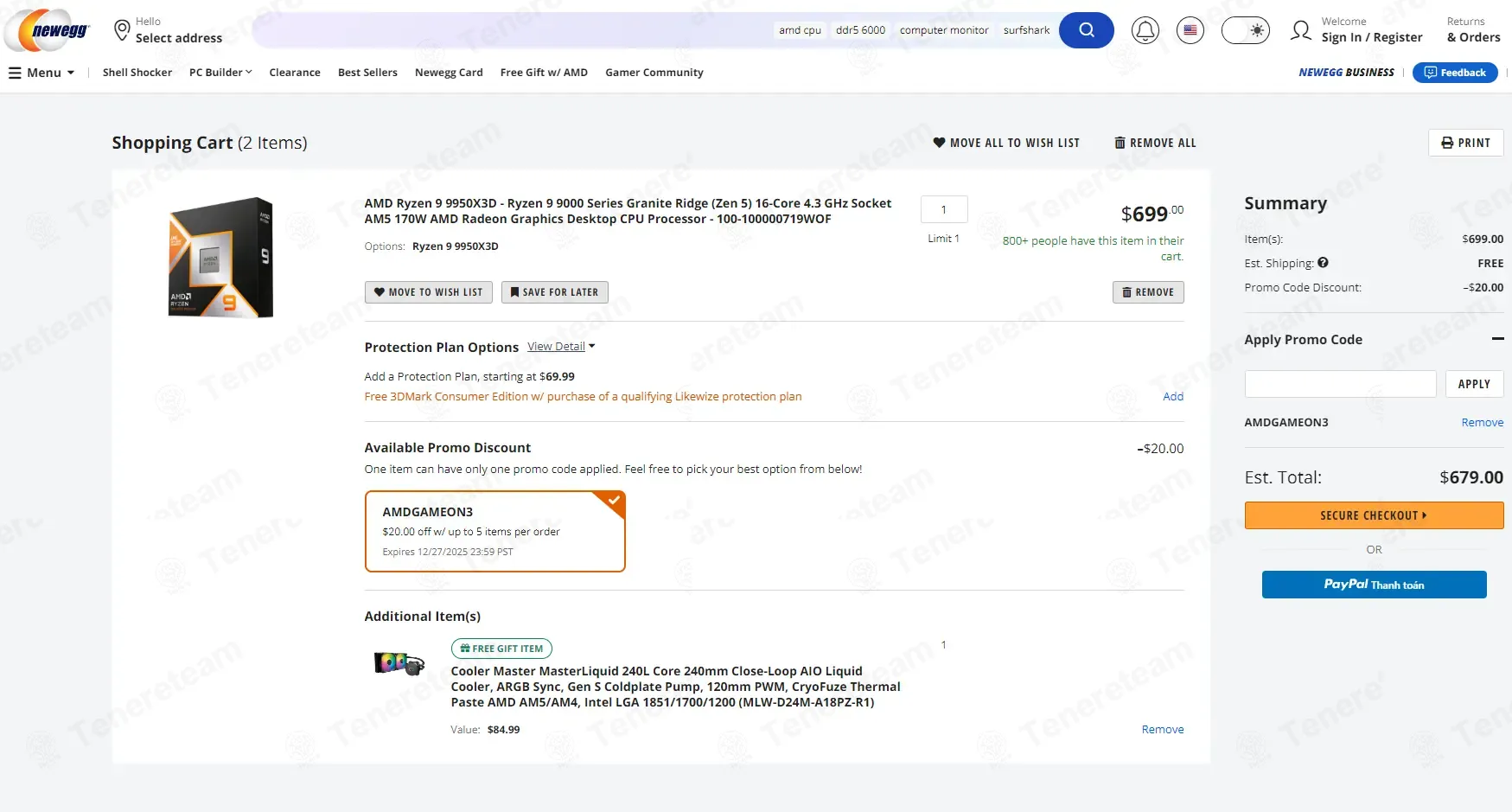Toggle the light/dark theme switch
Viewport: 1512px width, 812px height.
tap(1245, 30)
